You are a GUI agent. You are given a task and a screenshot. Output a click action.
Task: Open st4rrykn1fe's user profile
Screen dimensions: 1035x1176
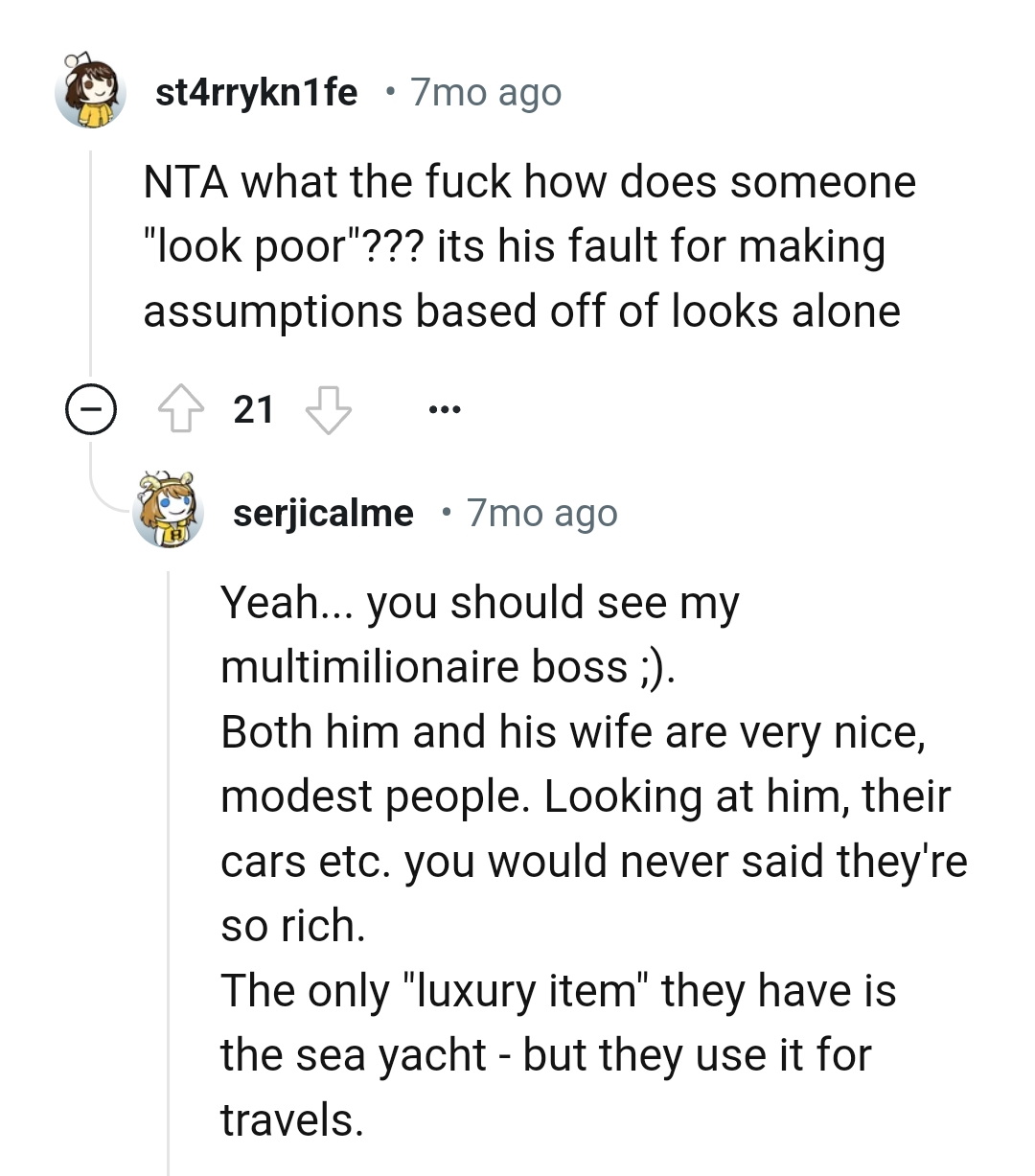[x=257, y=91]
